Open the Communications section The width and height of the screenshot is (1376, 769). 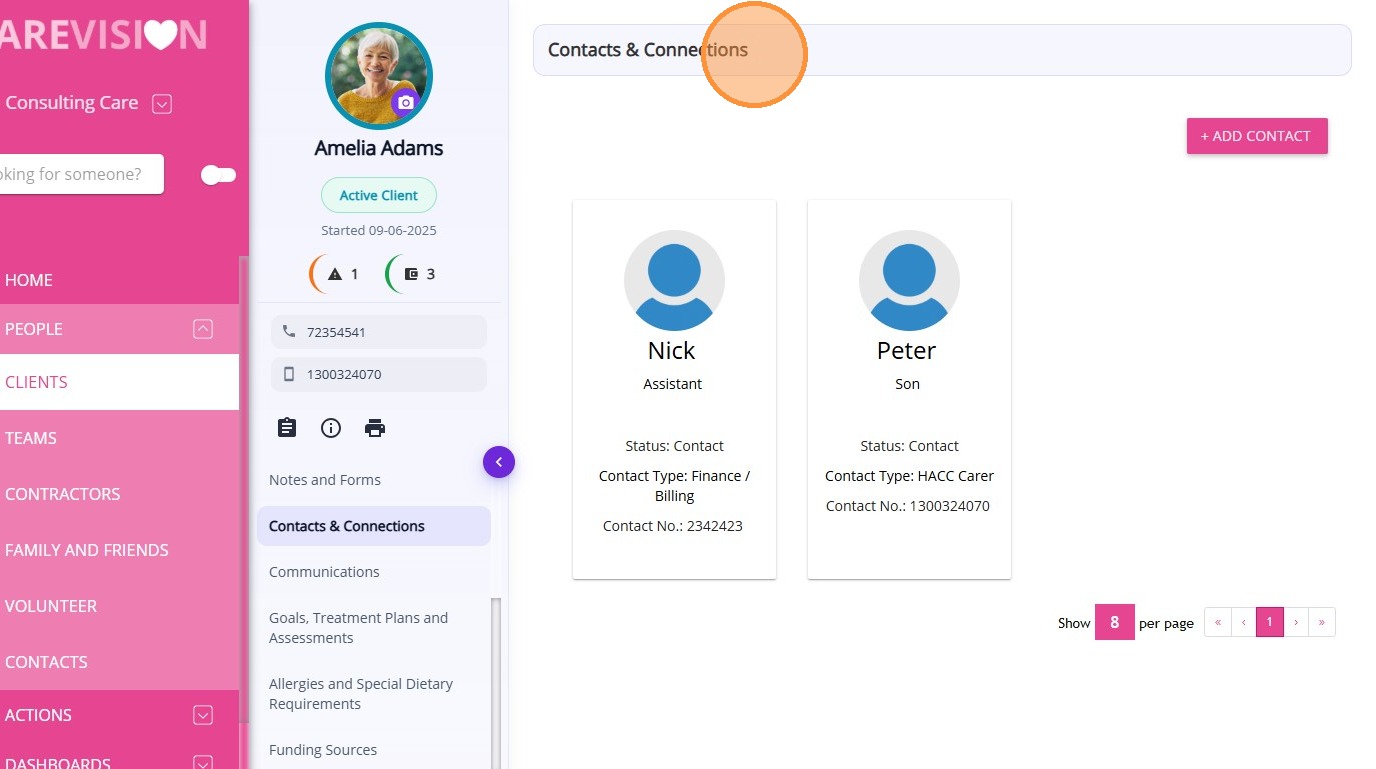pos(324,572)
